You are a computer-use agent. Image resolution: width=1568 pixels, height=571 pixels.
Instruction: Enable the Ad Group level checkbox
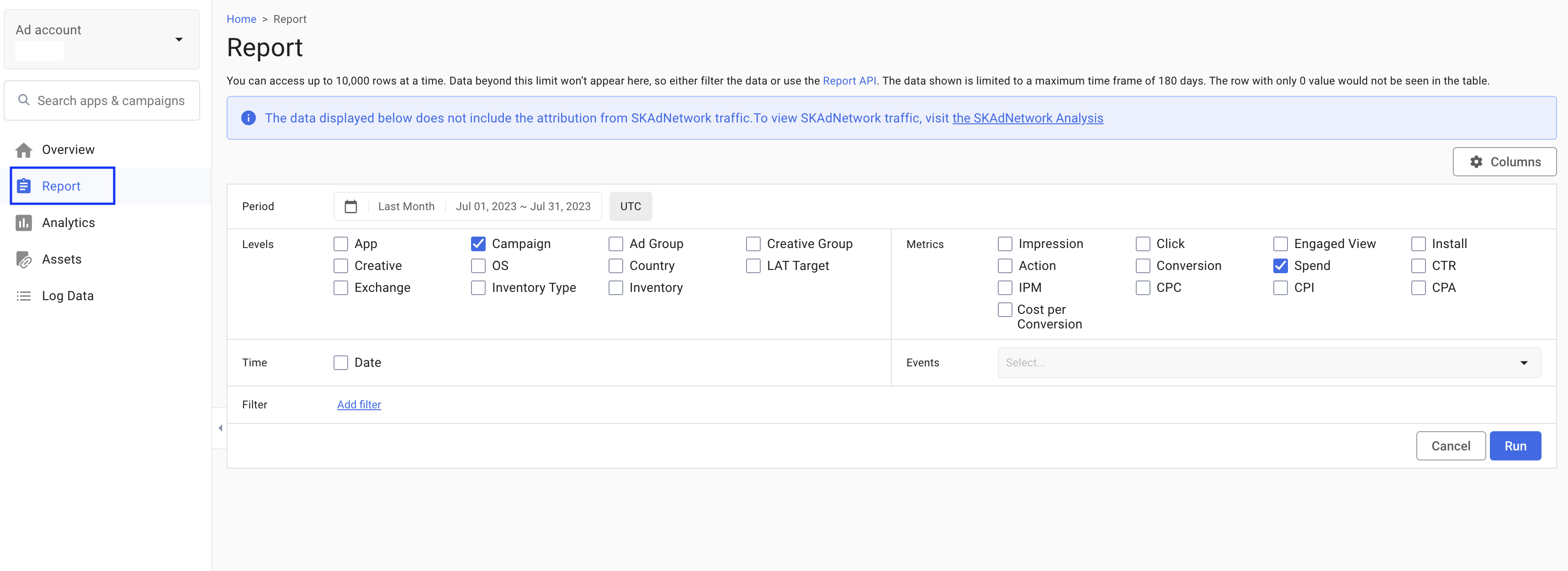click(x=615, y=243)
